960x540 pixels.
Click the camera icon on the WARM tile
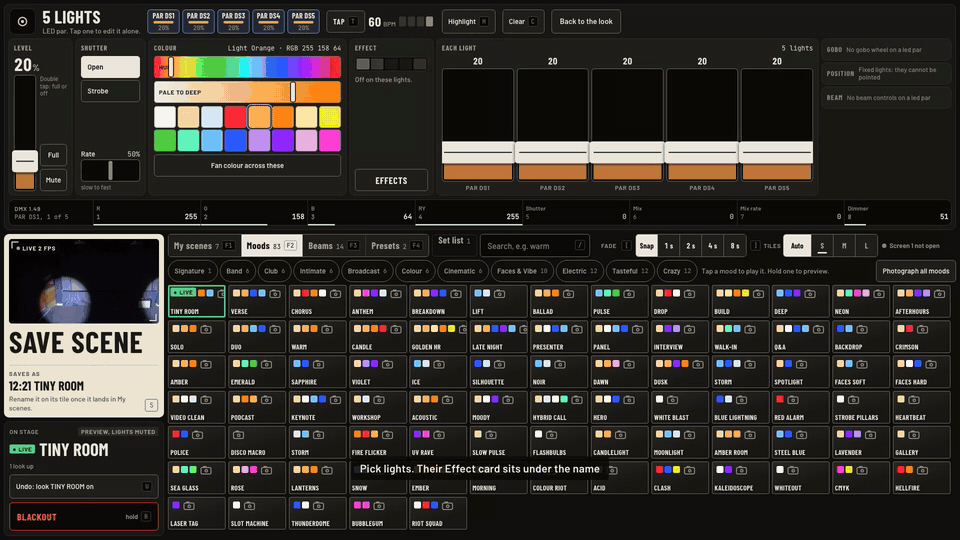[x=326, y=329]
